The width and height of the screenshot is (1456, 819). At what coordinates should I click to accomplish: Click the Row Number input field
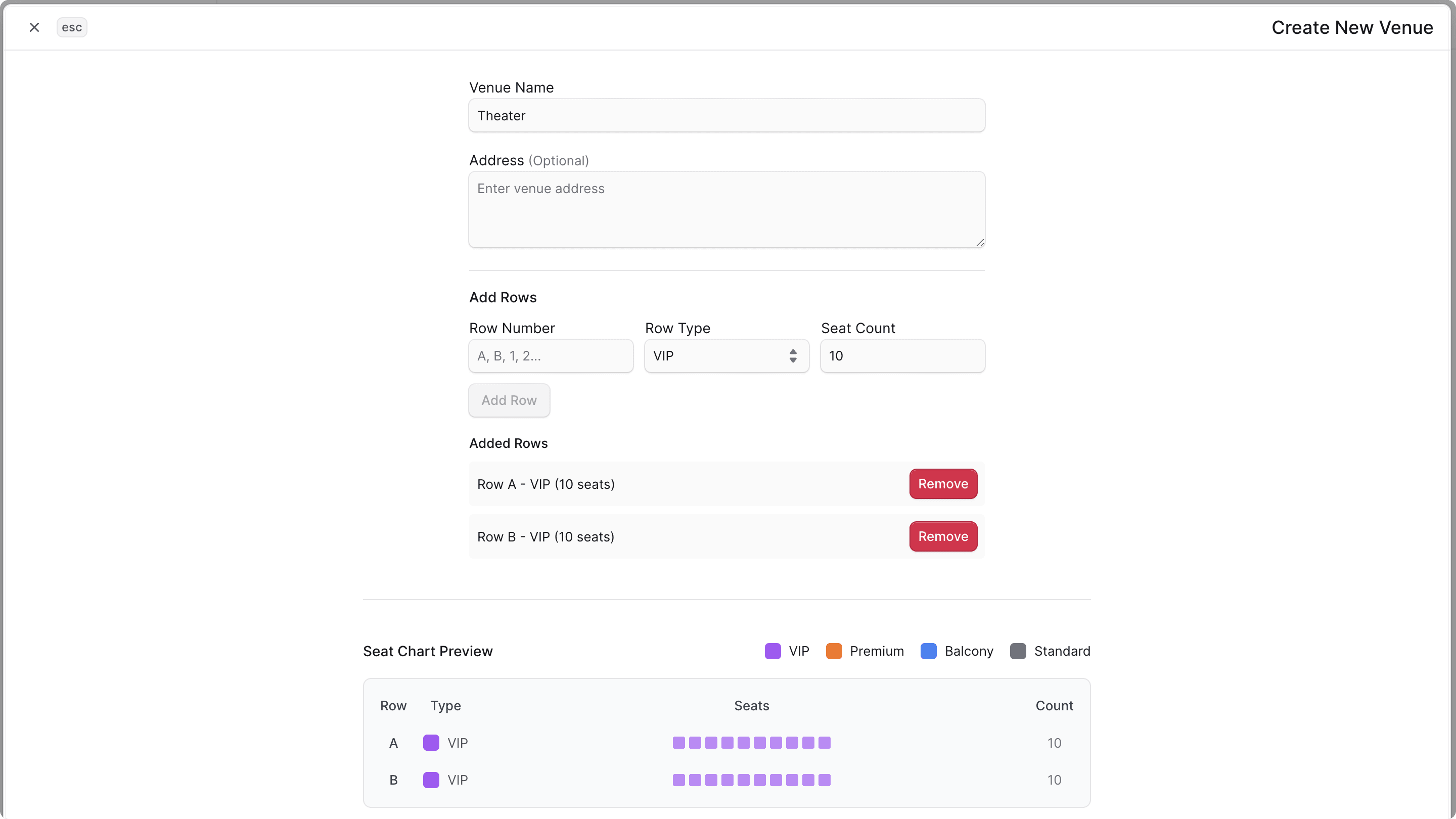click(x=551, y=356)
